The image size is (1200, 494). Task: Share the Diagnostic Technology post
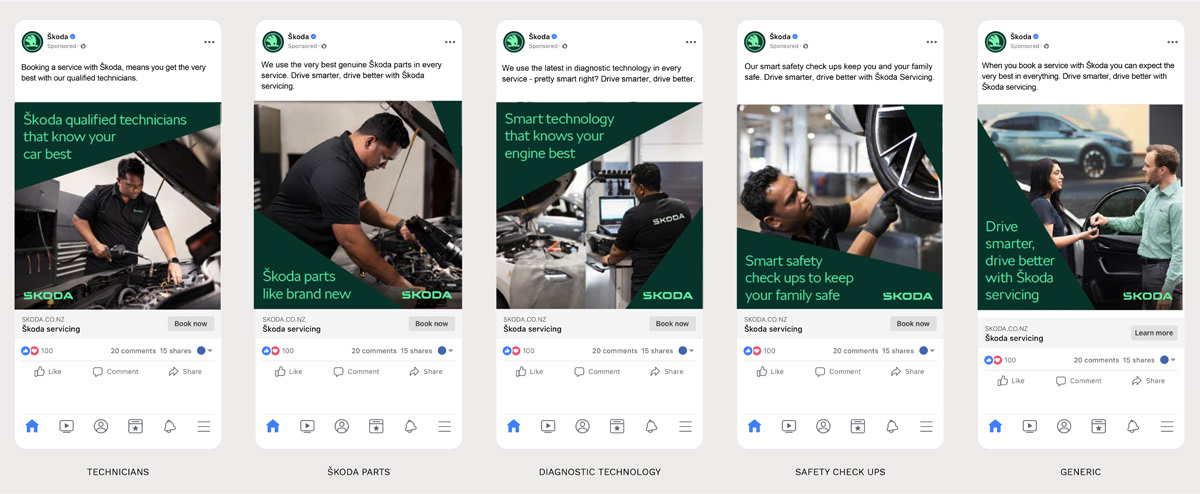666,371
